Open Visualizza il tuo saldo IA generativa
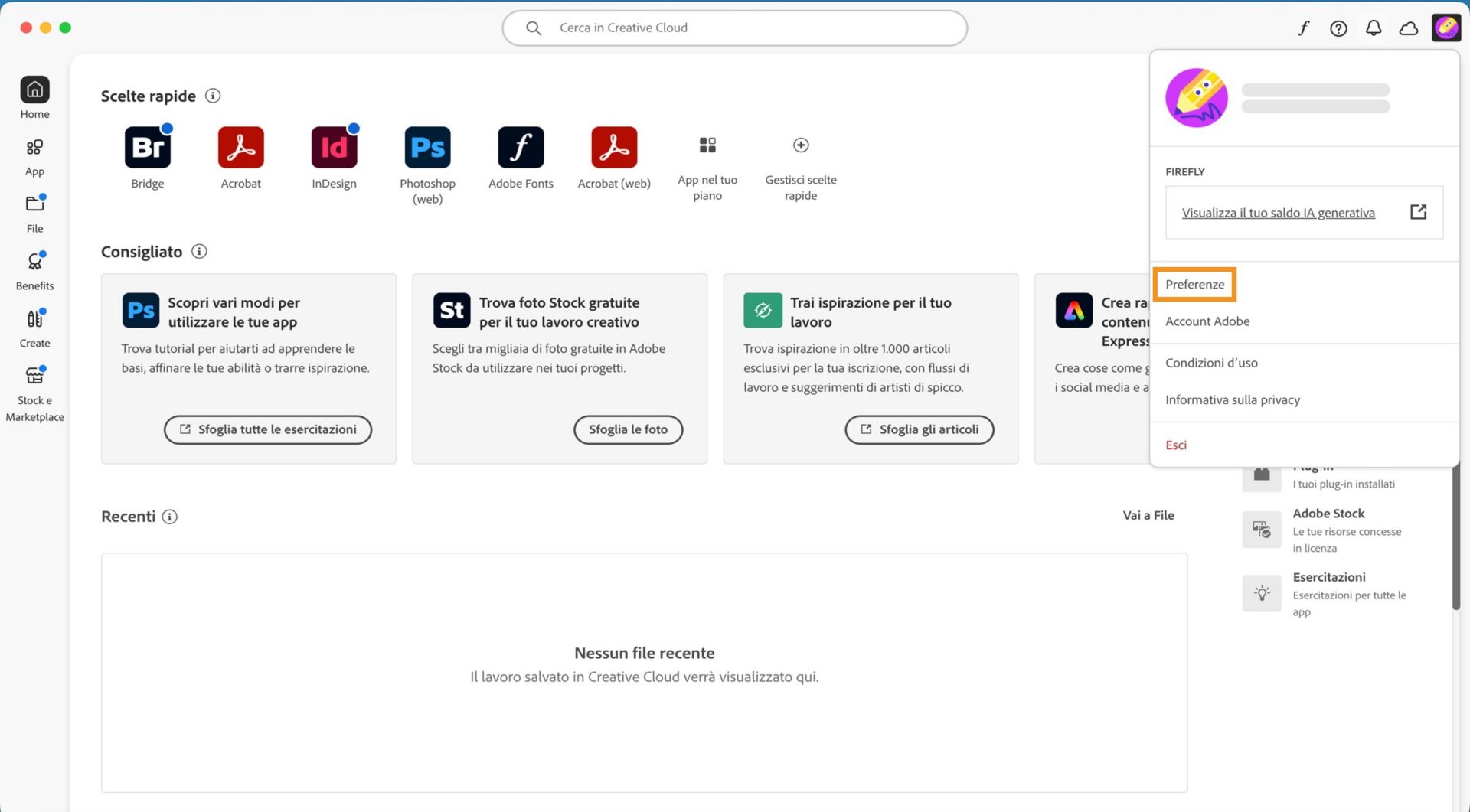The width and height of the screenshot is (1470, 812). click(1278, 213)
